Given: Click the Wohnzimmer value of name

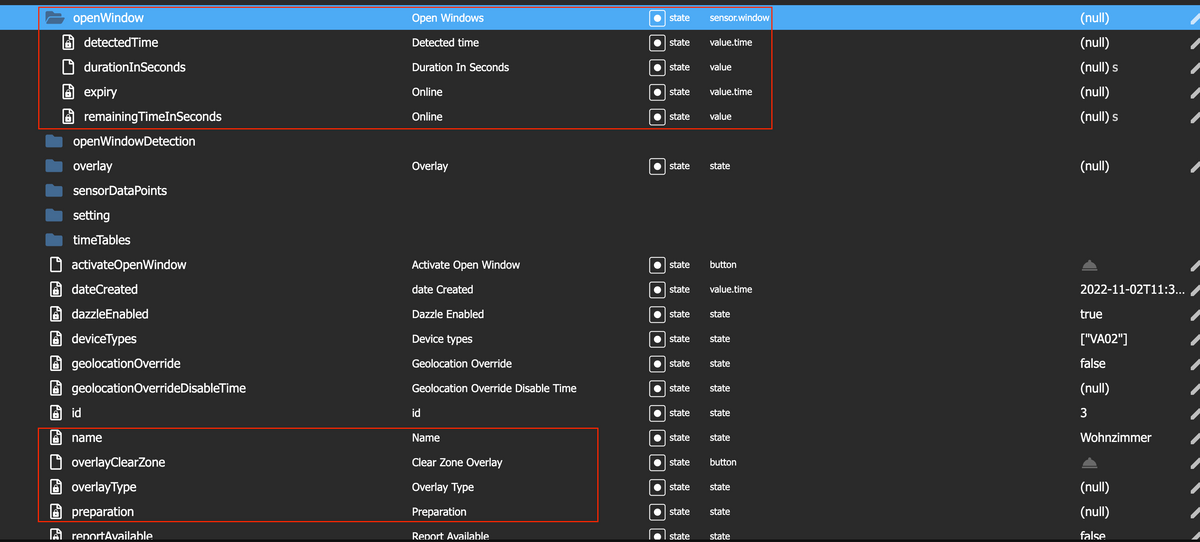Looking at the screenshot, I should [x=1115, y=438].
